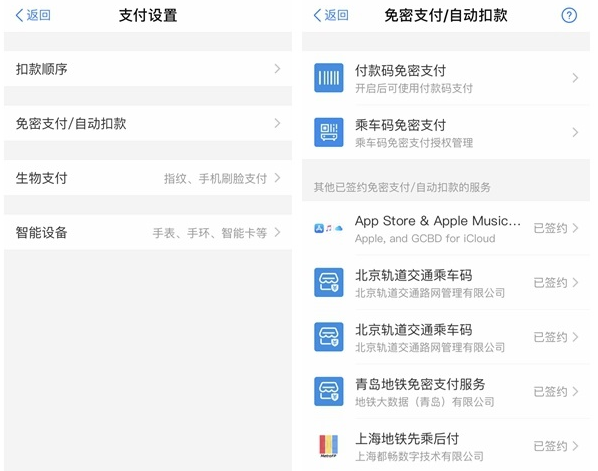Select 乘车码免密支付 entry

pos(446,132)
